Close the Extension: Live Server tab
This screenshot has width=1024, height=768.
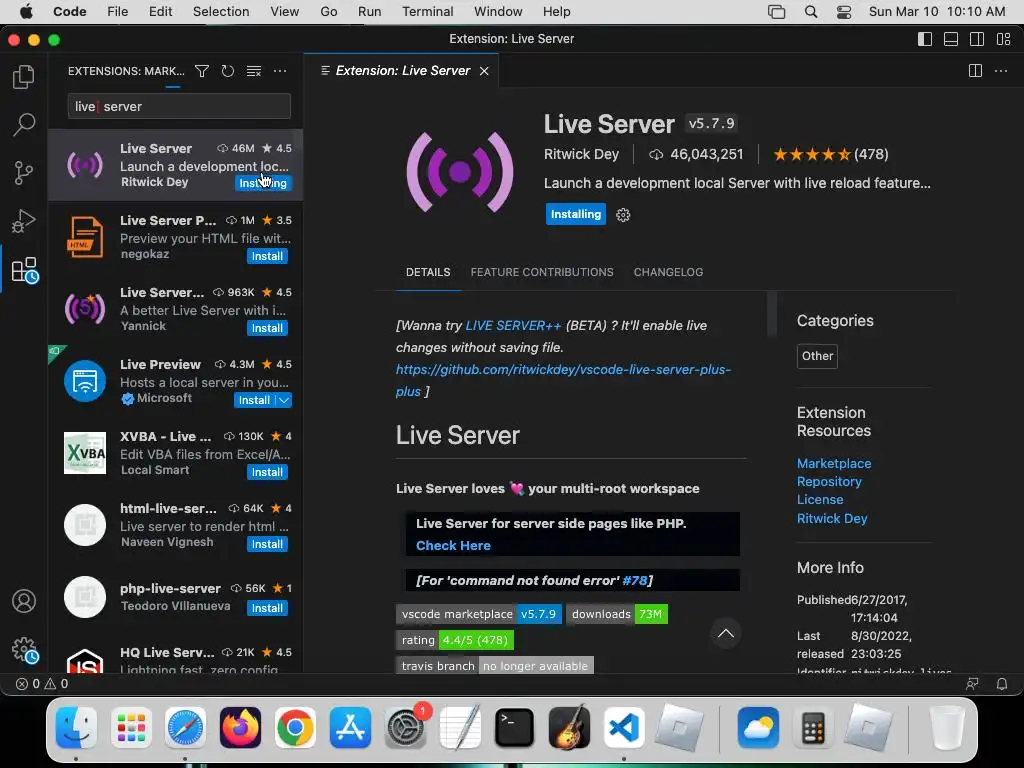click(484, 71)
